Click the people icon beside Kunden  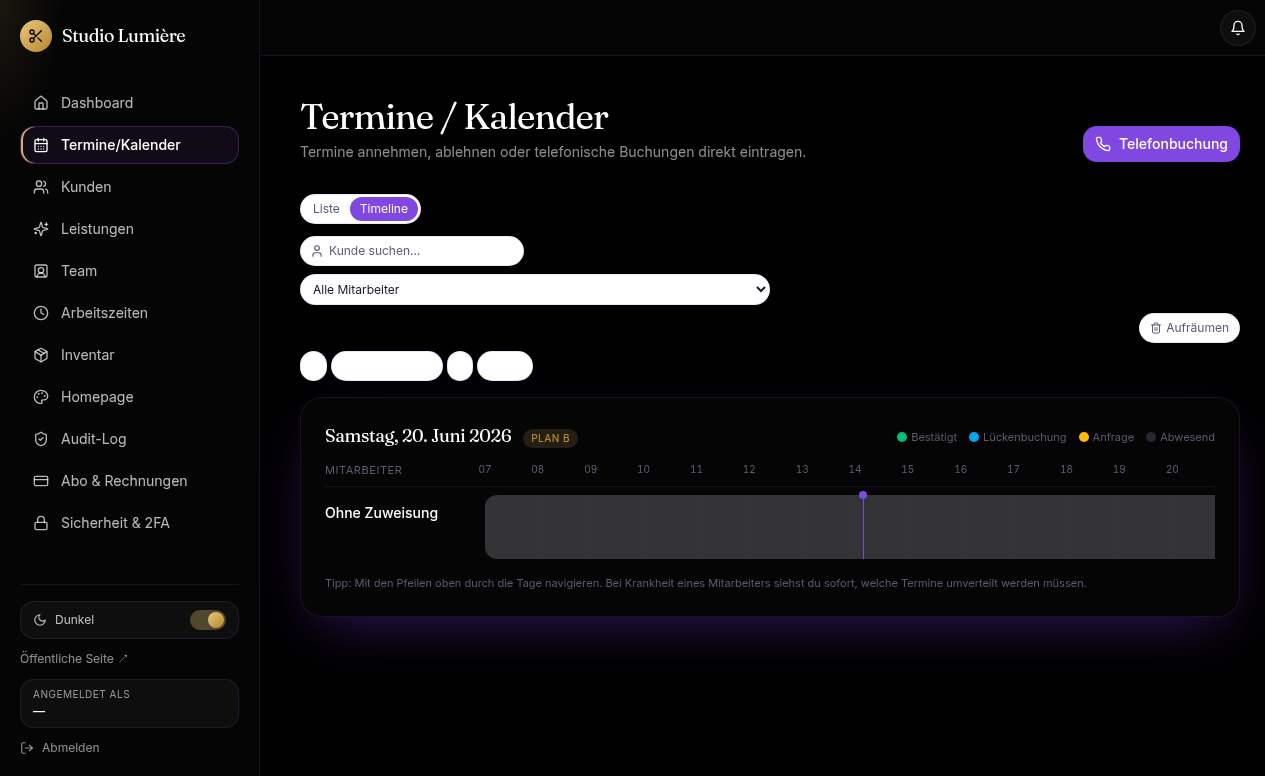point(41,187)
